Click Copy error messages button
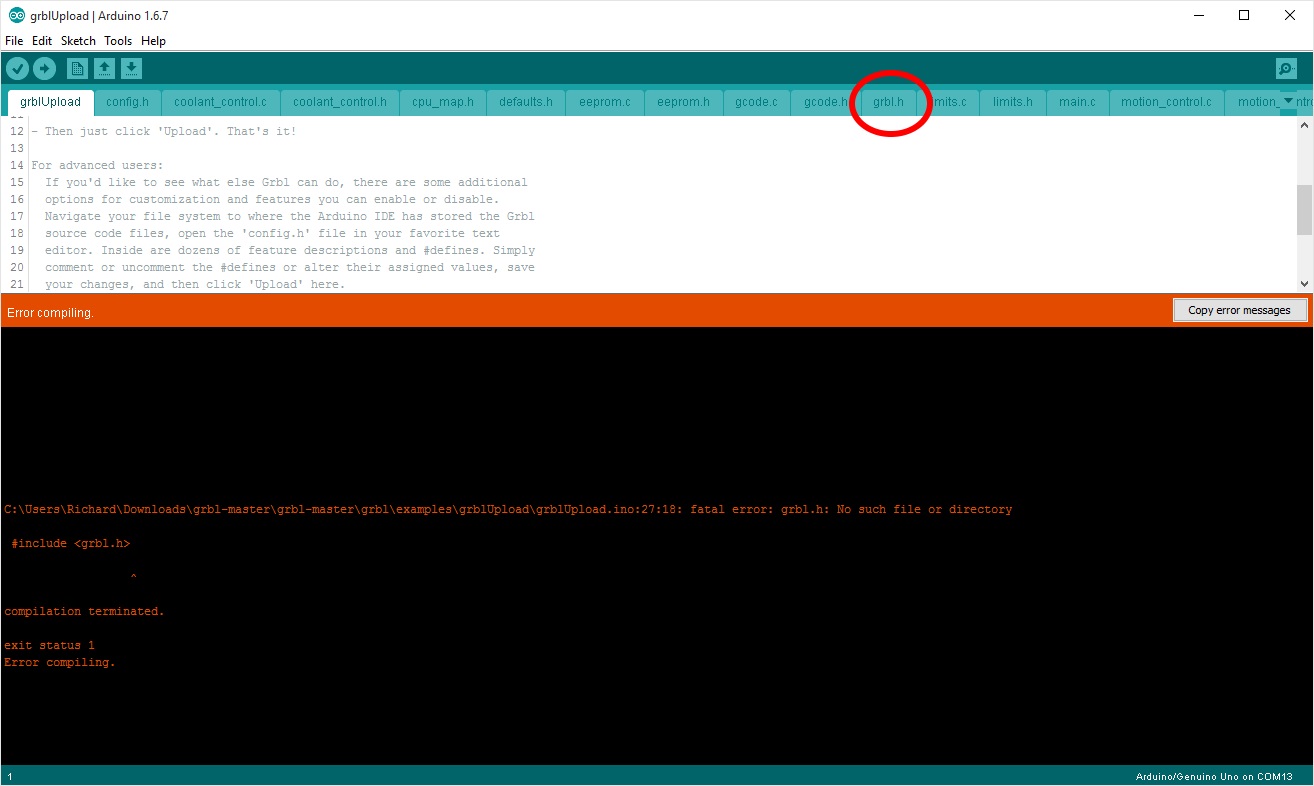Screen dimensions: 1314x786 click(x=1239, y=310)
